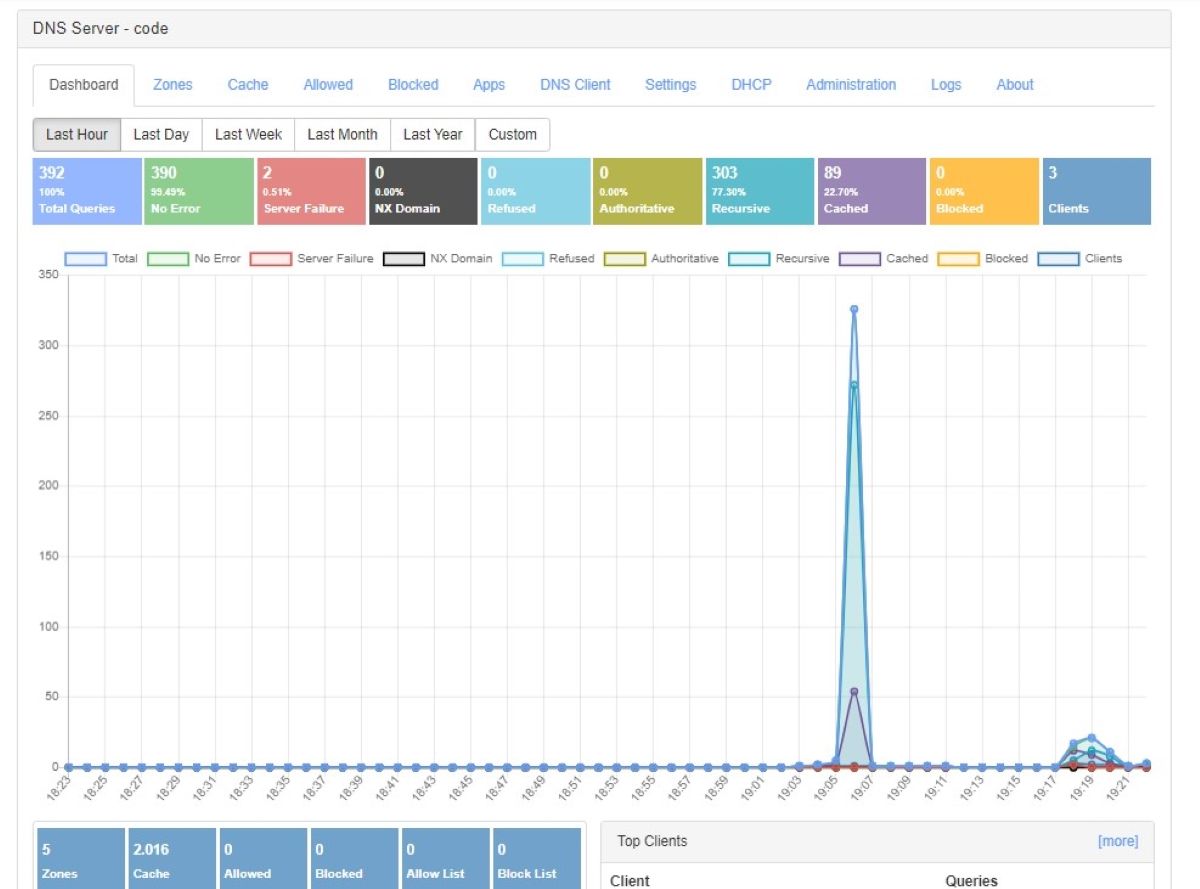Viewport: 1200px width, 889px height.
Task: Click the NX Domain stat tile
Action: point(423,191)
